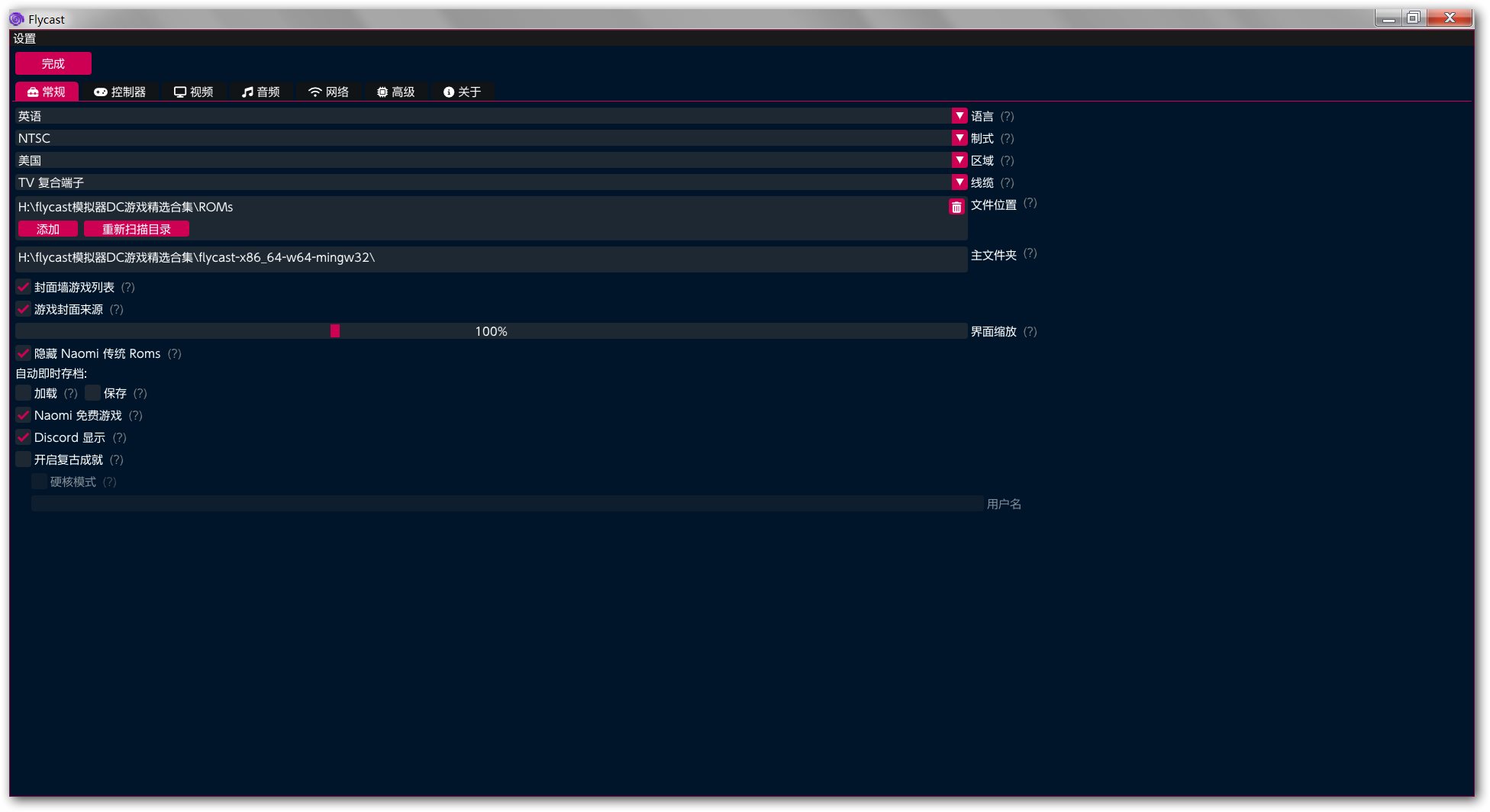
Task: Click the help (?) icon beside 文件位置
Action: (1030, 203)
